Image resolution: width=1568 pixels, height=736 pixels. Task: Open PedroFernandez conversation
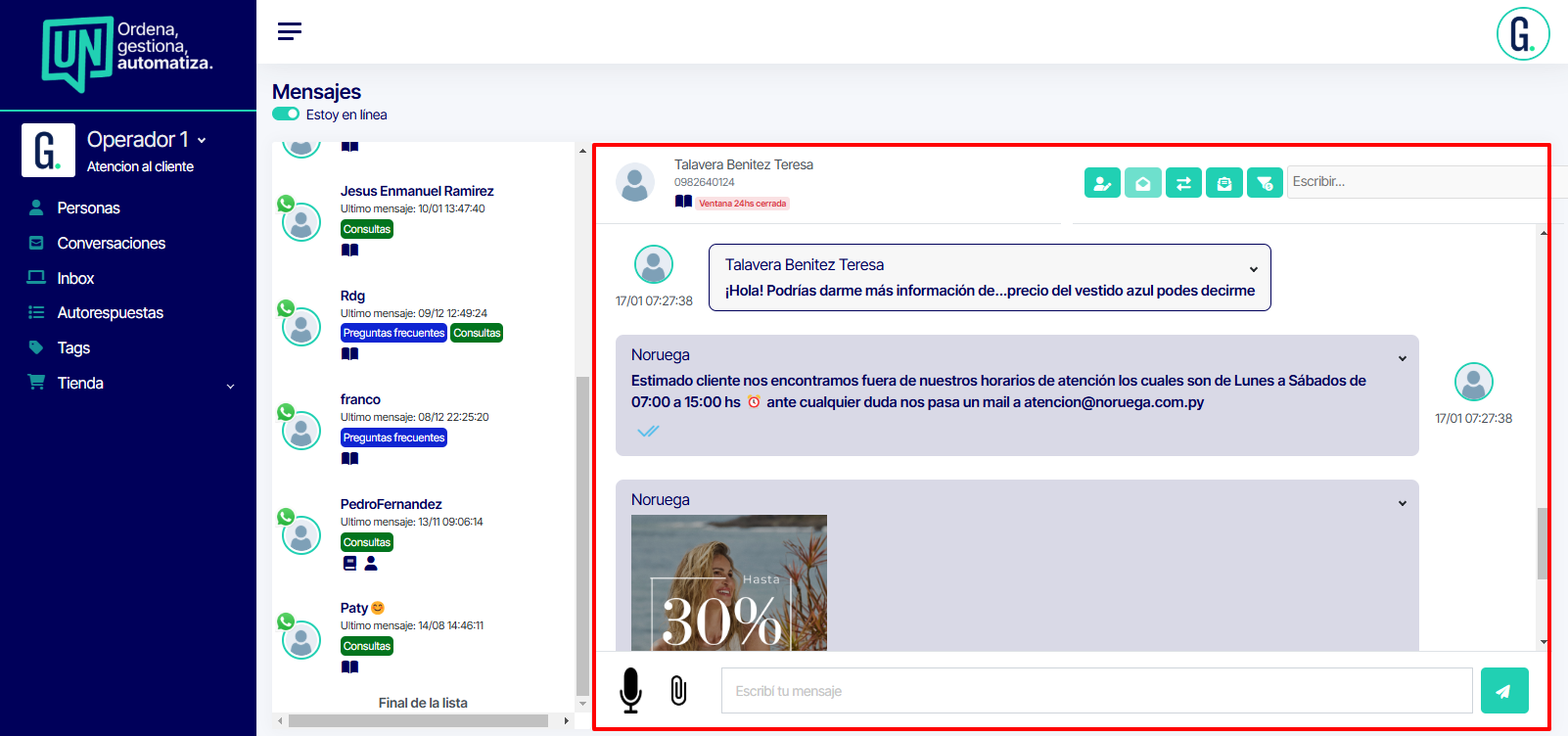coord(392,504)
